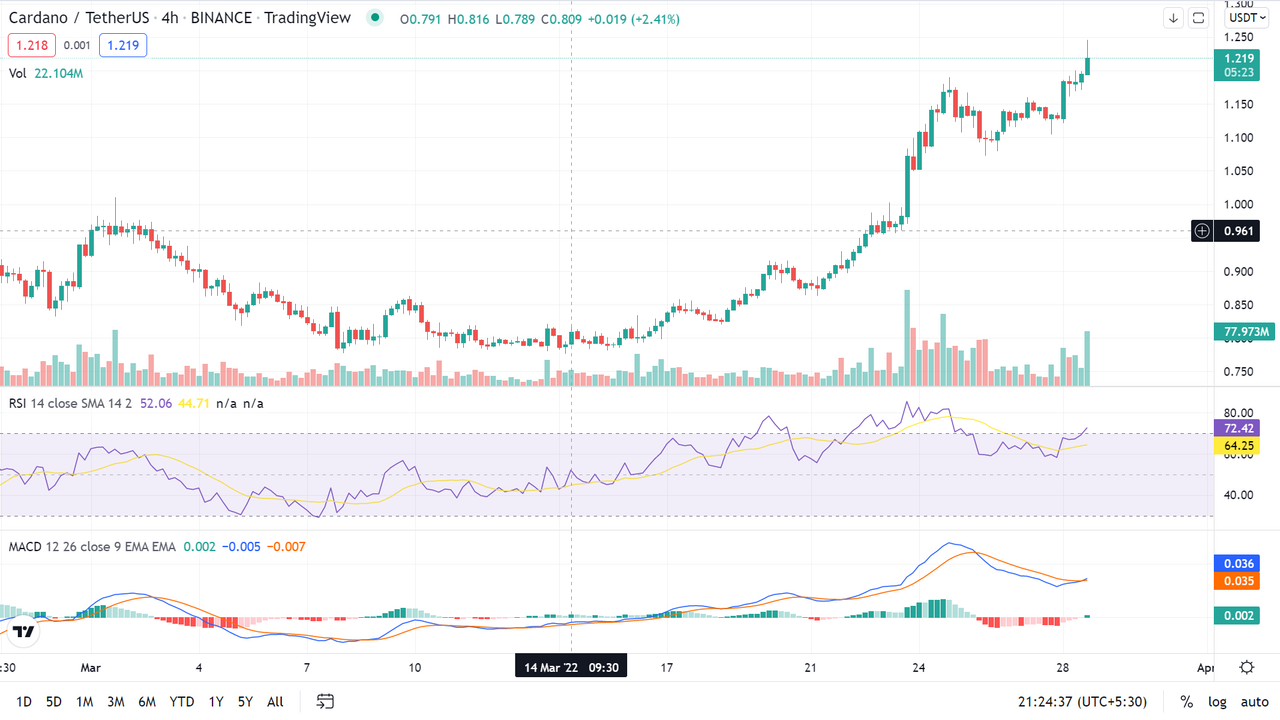The width and height of the screenshot is (1280, 720).
Task: Select the 1Y date range
Action: 216,702
